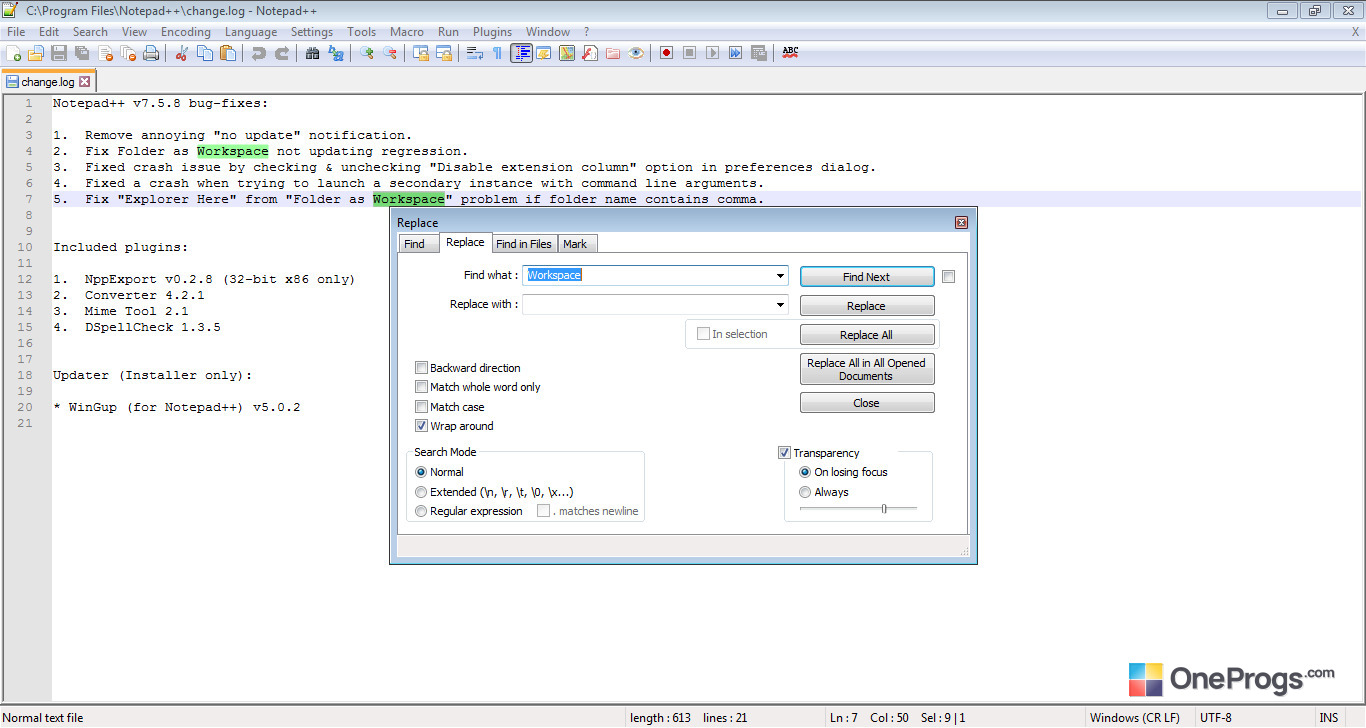Image resolution: width=1366 pixels, height=728 pixels.
Task: Click the Print toolbar icon
Action: 151,53
